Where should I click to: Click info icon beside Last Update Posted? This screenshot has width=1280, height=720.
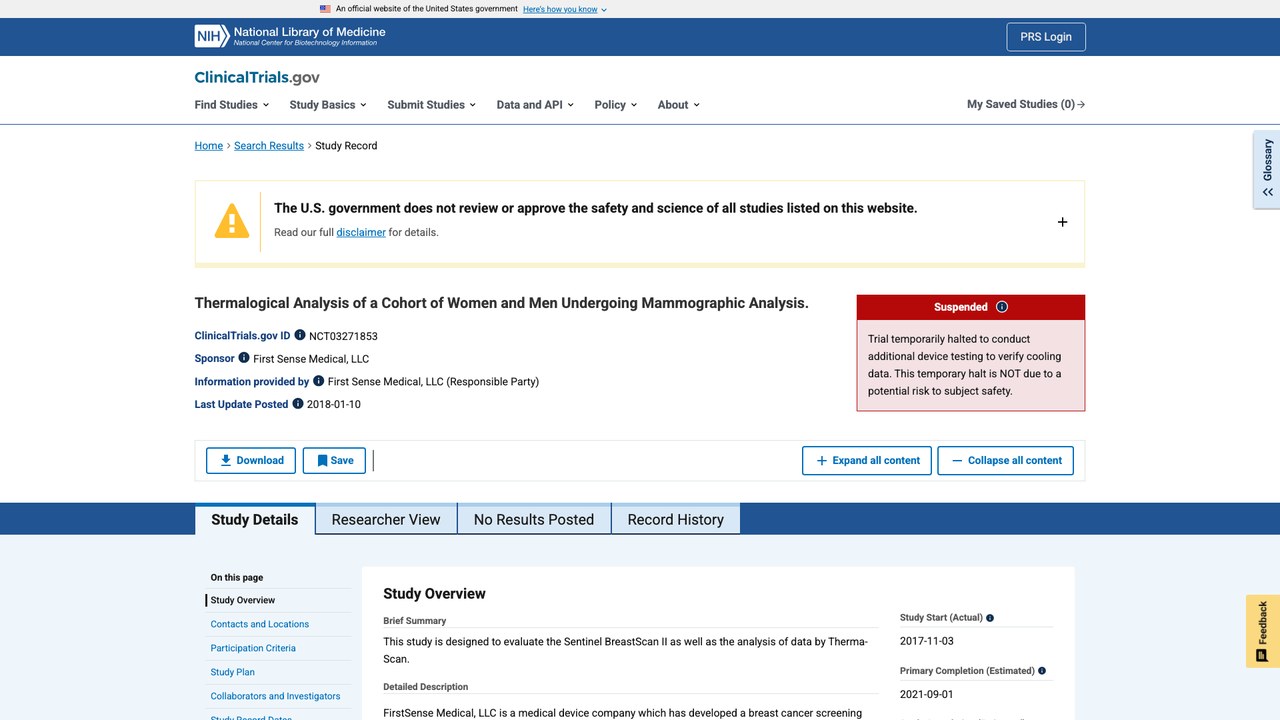pos(298,404)
